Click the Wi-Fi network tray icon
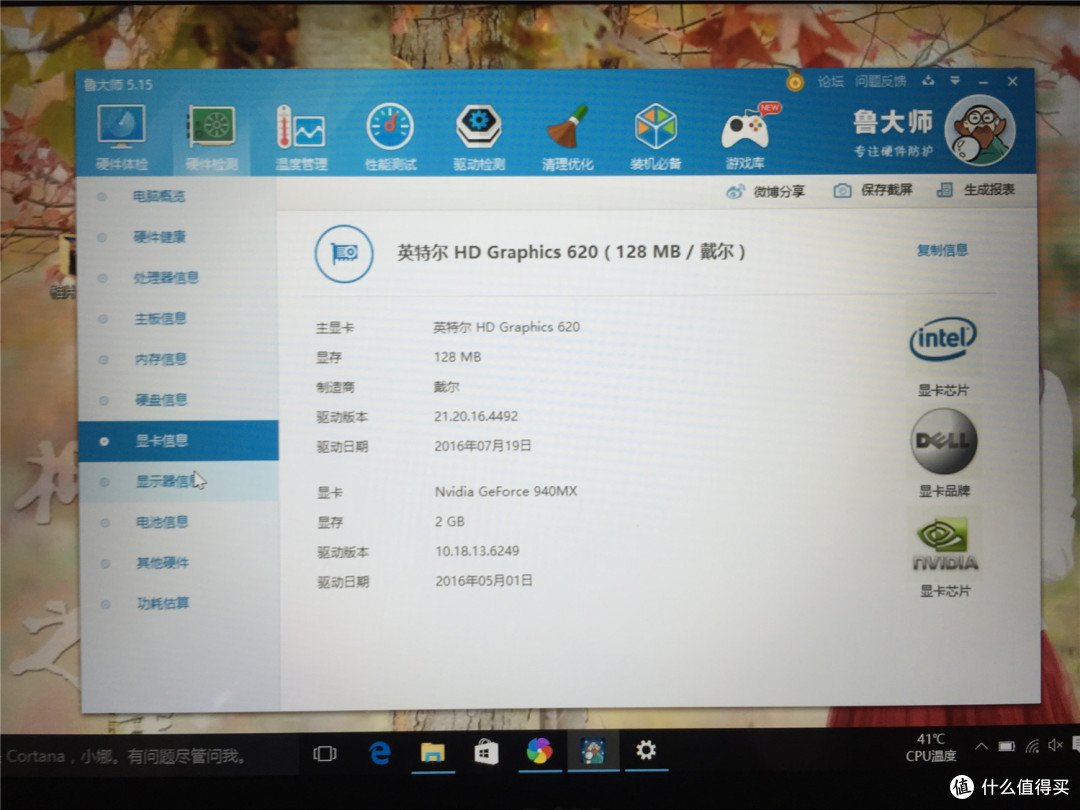 pyautogui.click(x=1032, y=746)
